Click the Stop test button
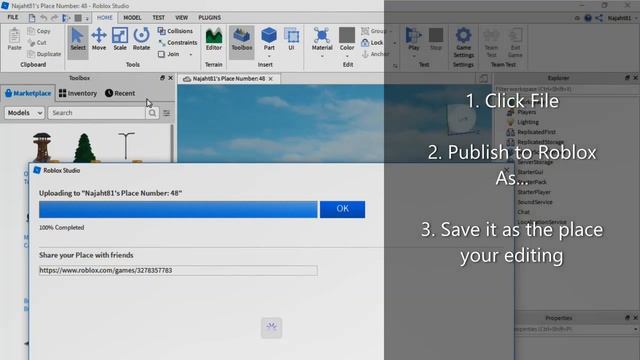Screen dimensions: 640x360 [x=436, y=40]
